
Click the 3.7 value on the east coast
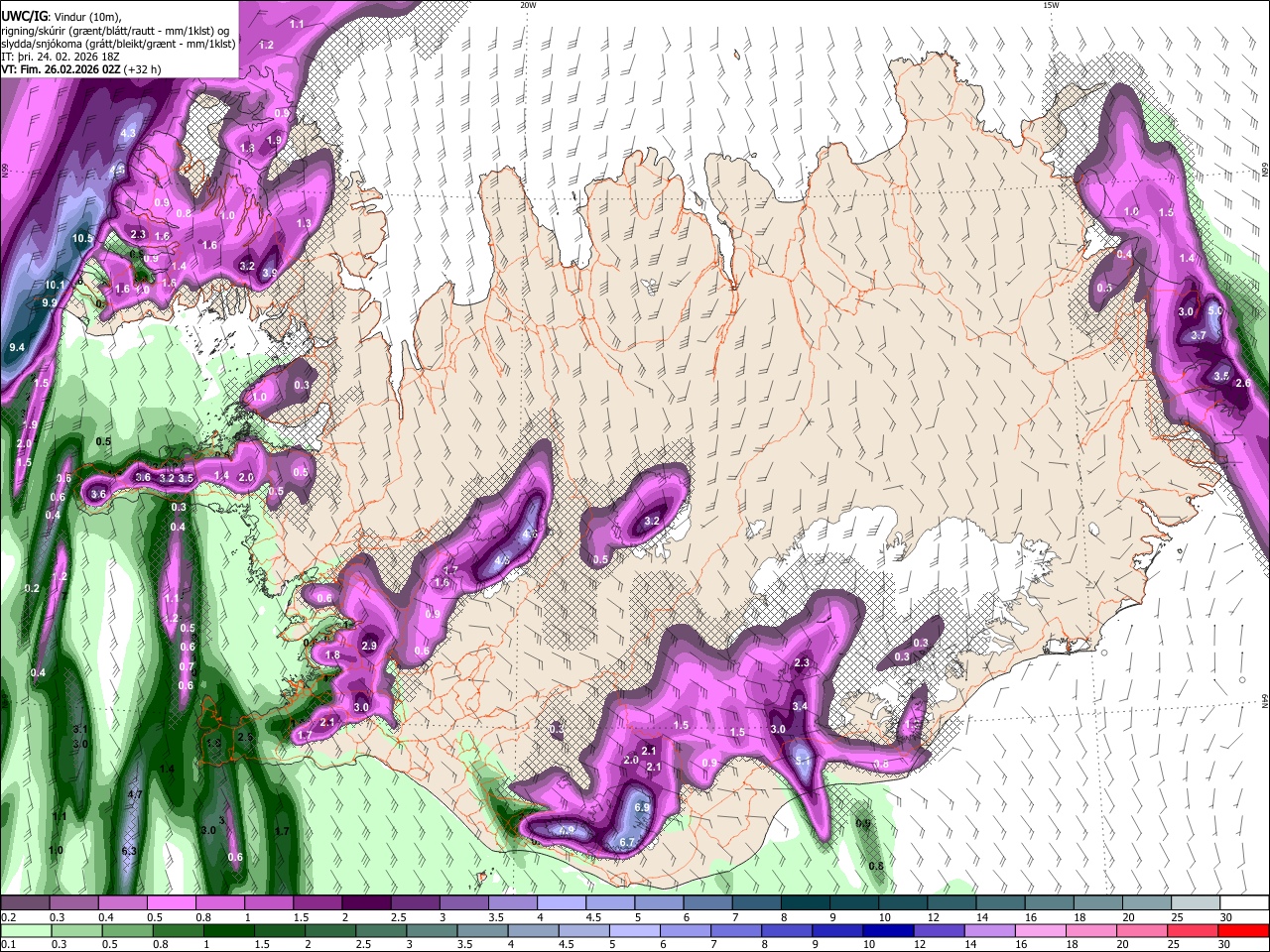pyautogui.click(x=1199, y=335)
